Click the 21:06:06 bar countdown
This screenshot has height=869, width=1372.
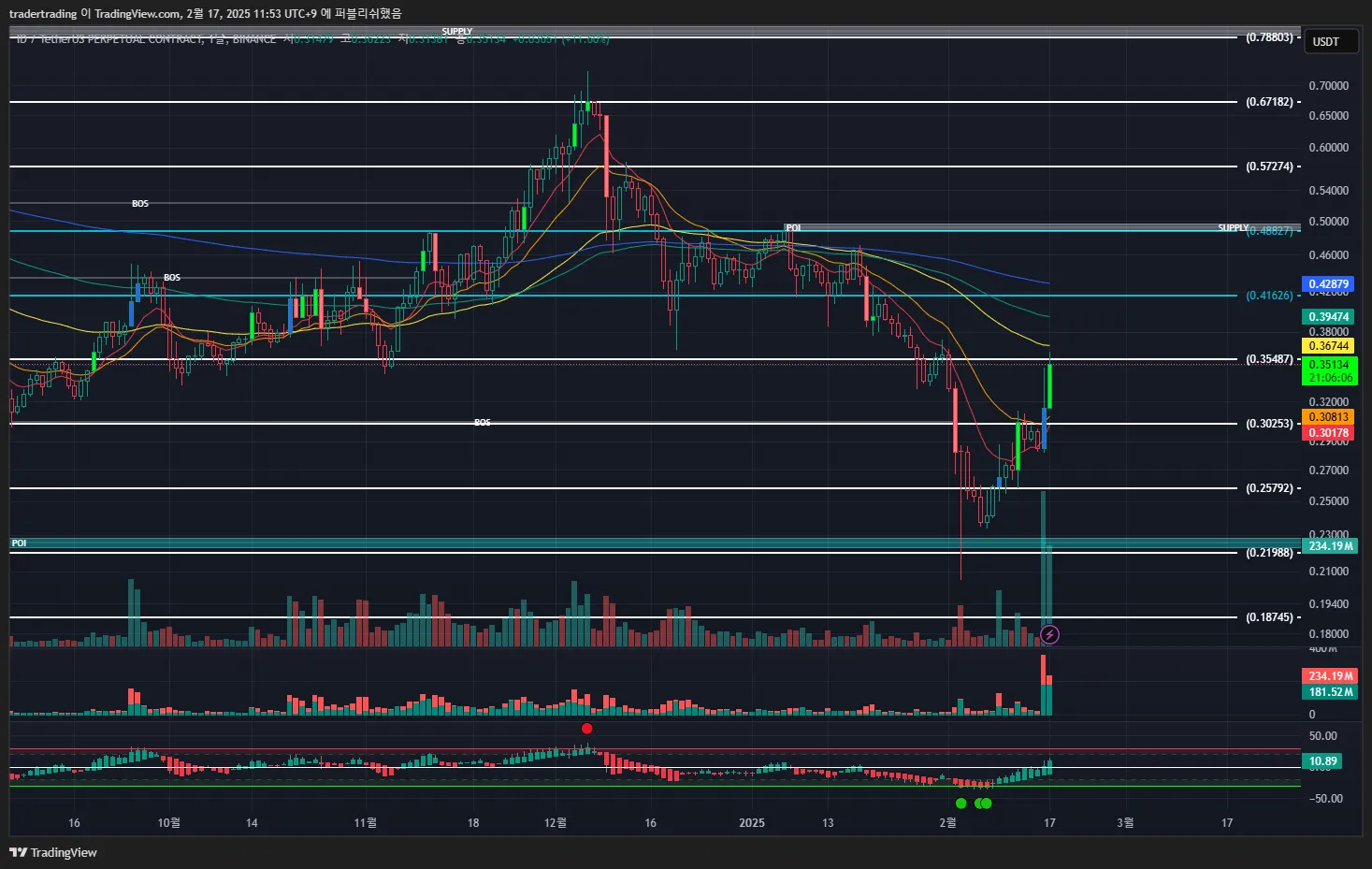[x=1328, y=378]
